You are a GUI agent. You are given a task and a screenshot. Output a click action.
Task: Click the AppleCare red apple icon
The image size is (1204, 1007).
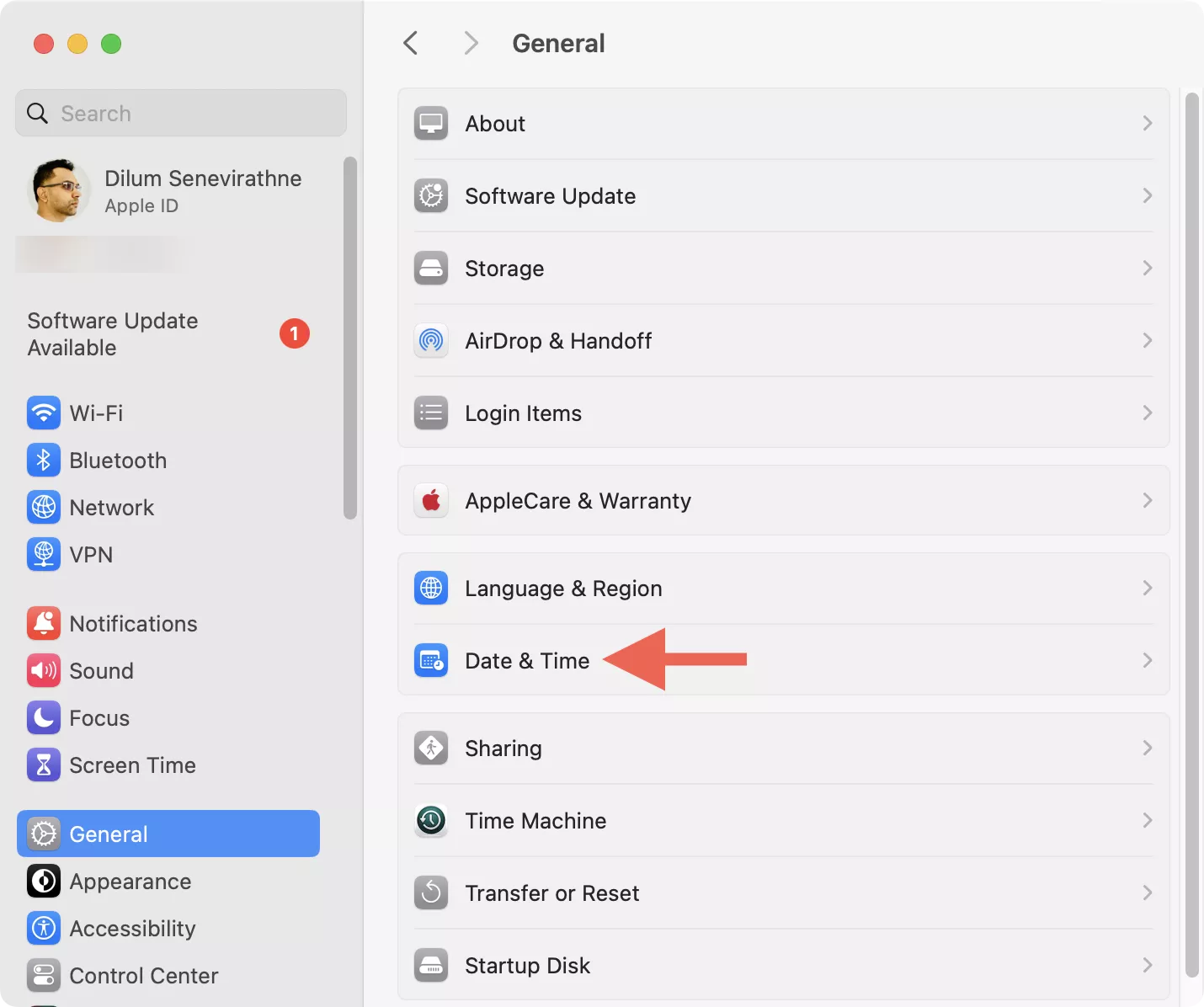(x=431, y=501)
